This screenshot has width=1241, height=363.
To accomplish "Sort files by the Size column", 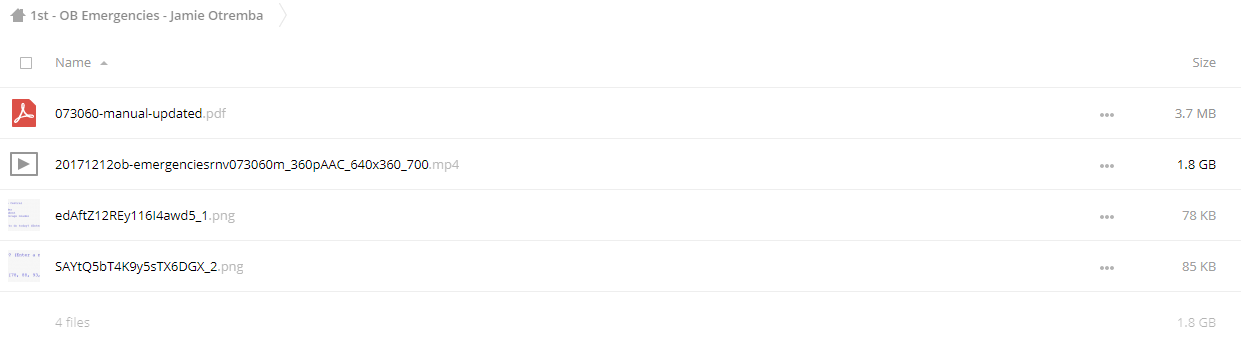I will click(1204, 62).
